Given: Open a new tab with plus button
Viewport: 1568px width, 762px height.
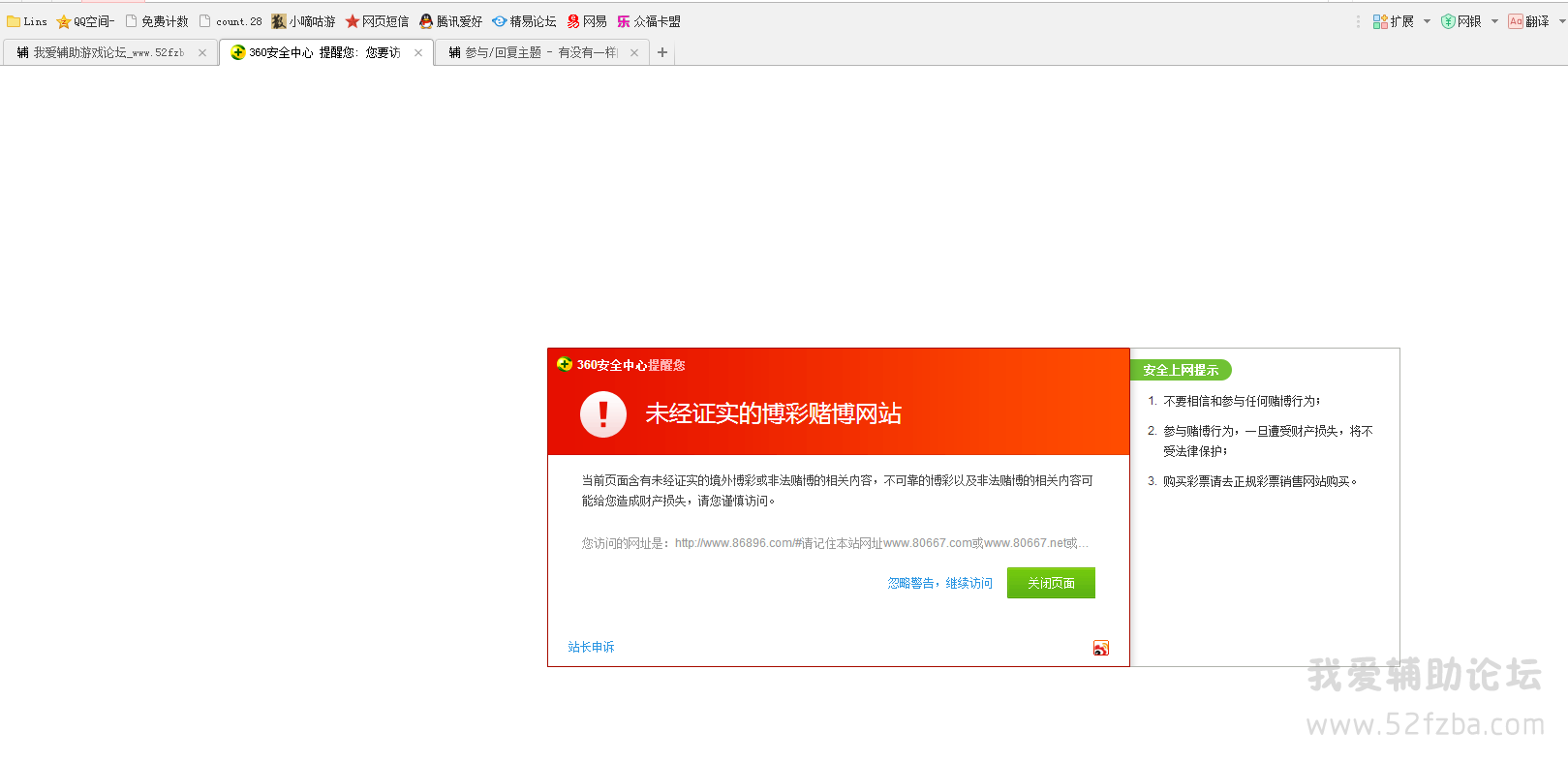Looking at the screenshot, I should click(x=662, y=52).
